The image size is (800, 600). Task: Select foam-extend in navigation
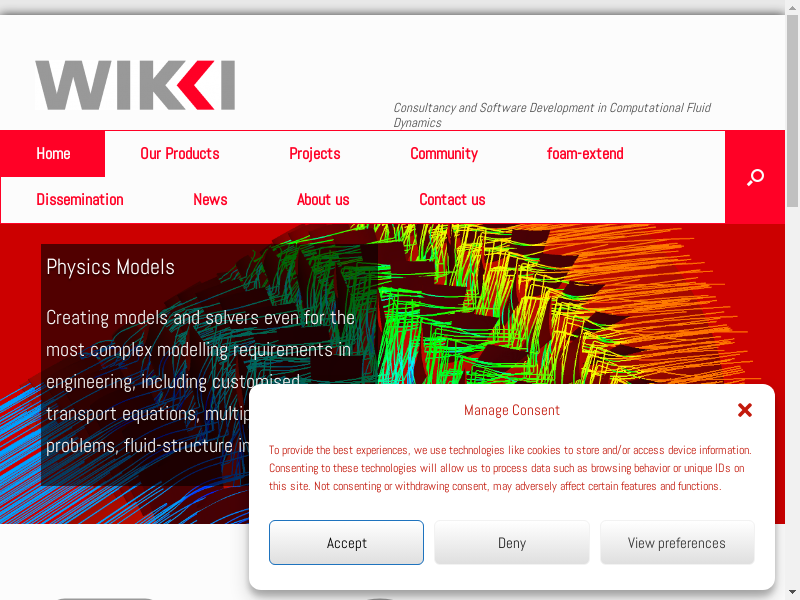click(585, 154)
